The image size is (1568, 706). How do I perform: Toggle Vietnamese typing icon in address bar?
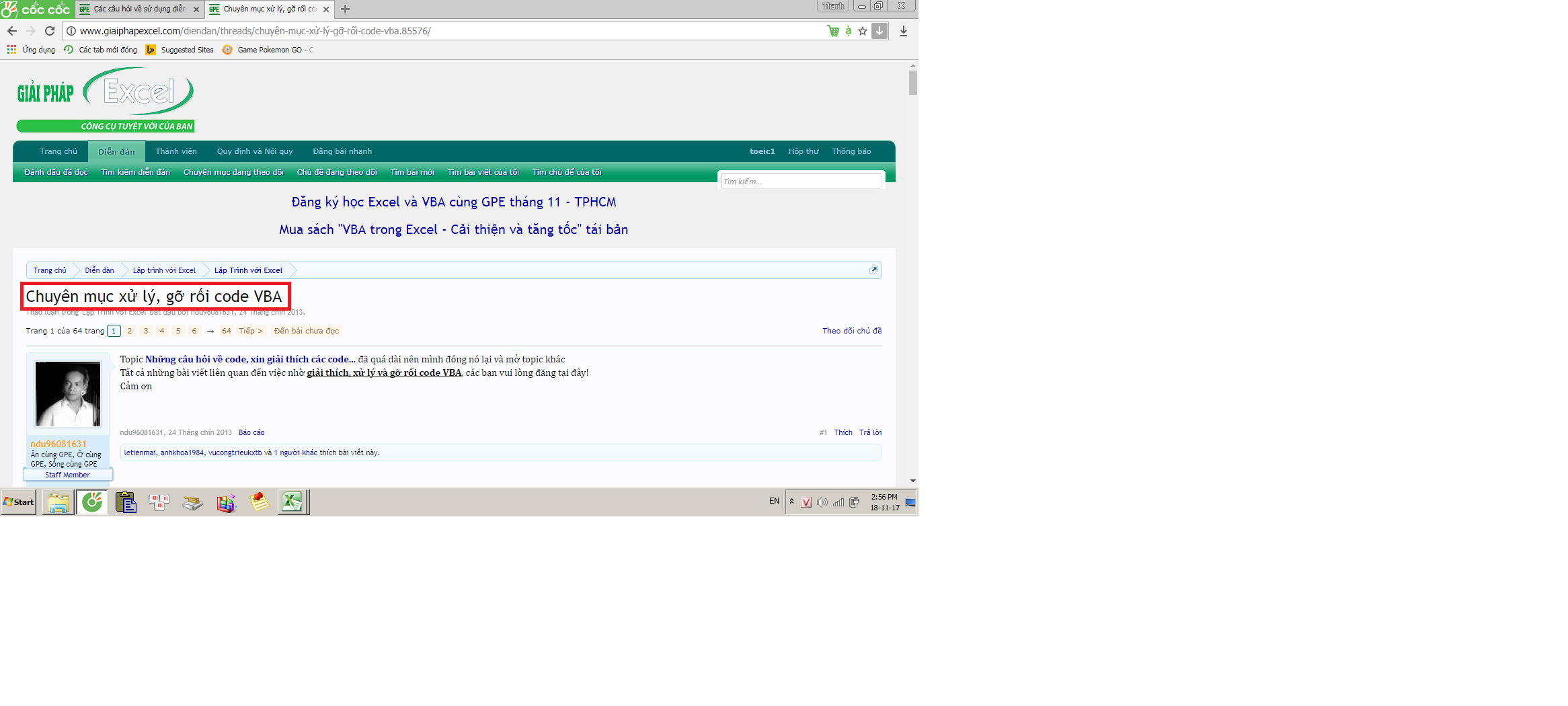tap(849, 31)
